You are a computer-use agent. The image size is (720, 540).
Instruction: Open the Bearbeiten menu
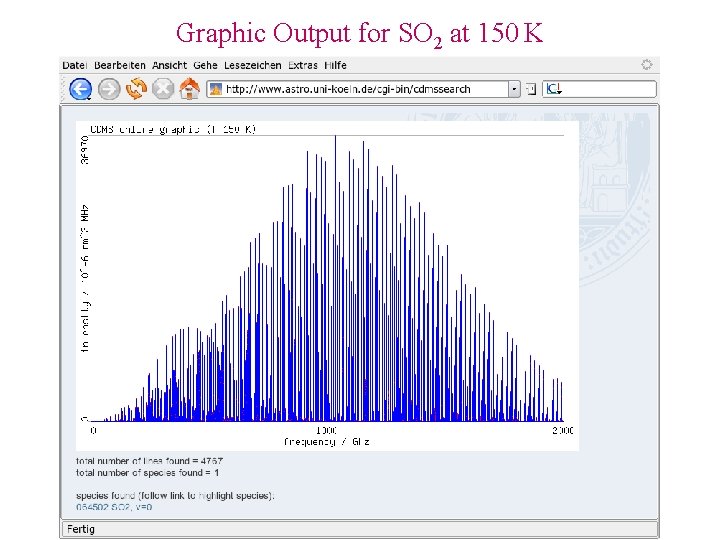pyautogui.click(x=120, y=65)
